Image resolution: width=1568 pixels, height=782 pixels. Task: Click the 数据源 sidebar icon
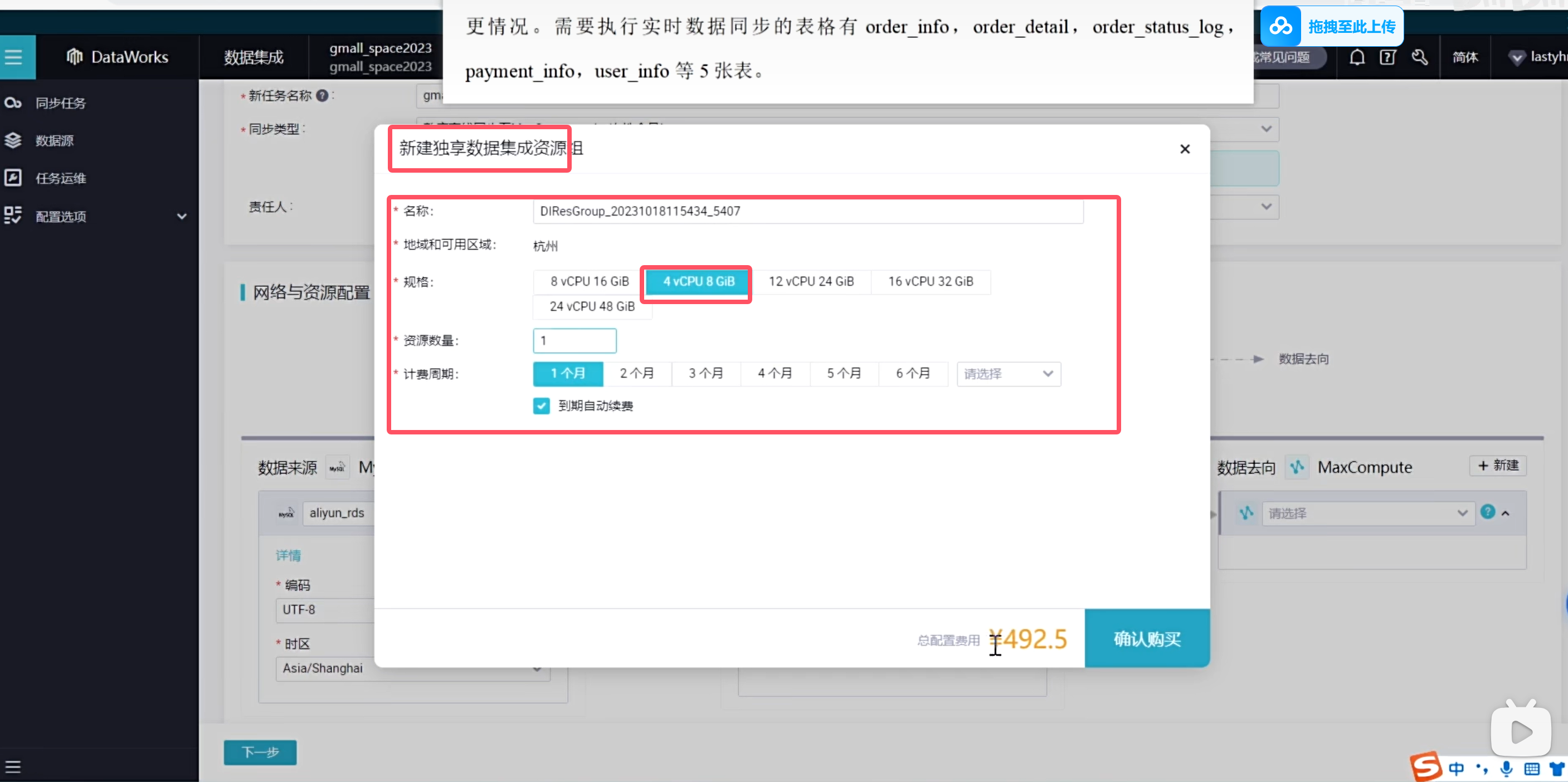13,140
